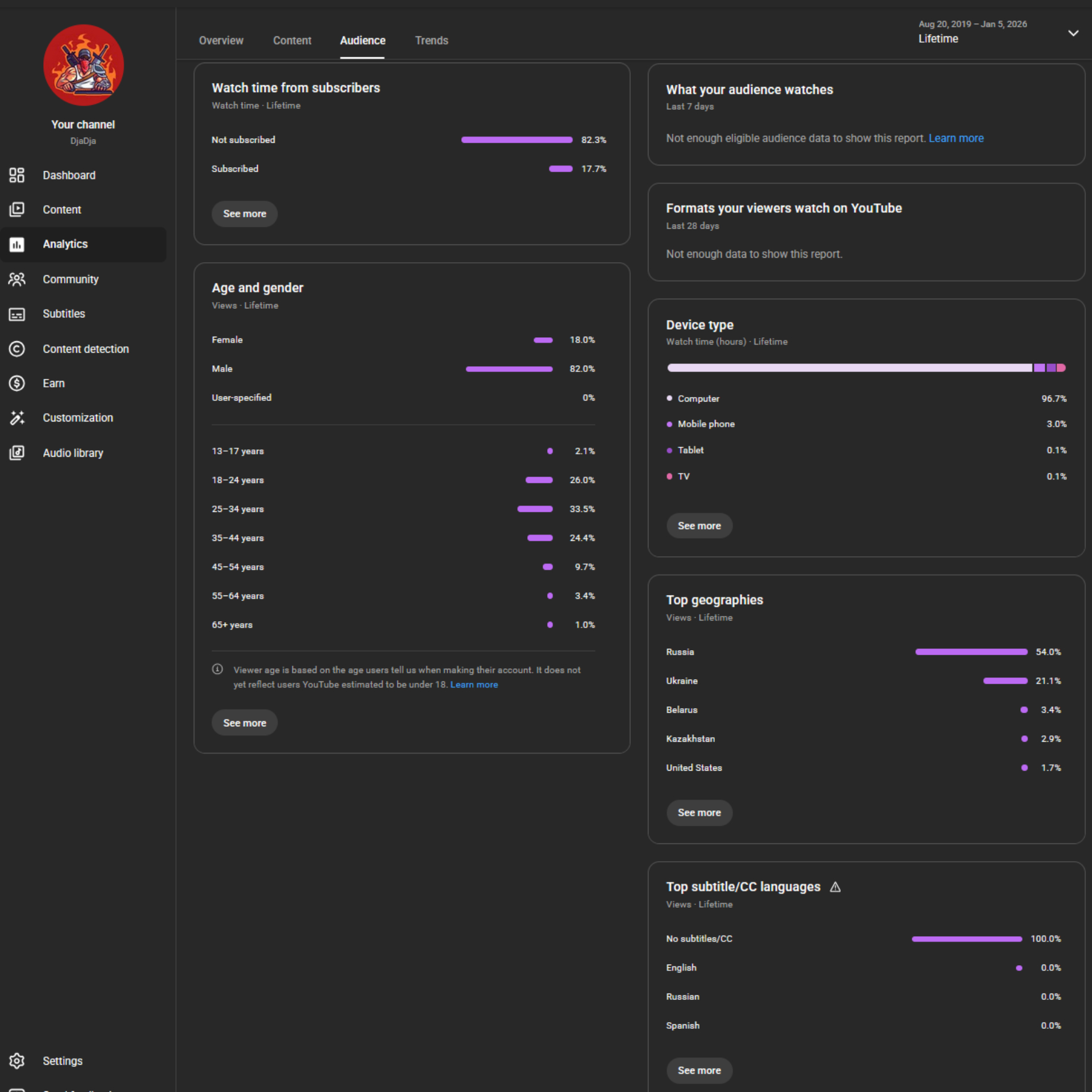Open the Audio library icon
The height and width of the screenshot is (1092, 1092).
pyautogui.click(x=17, y=453)
